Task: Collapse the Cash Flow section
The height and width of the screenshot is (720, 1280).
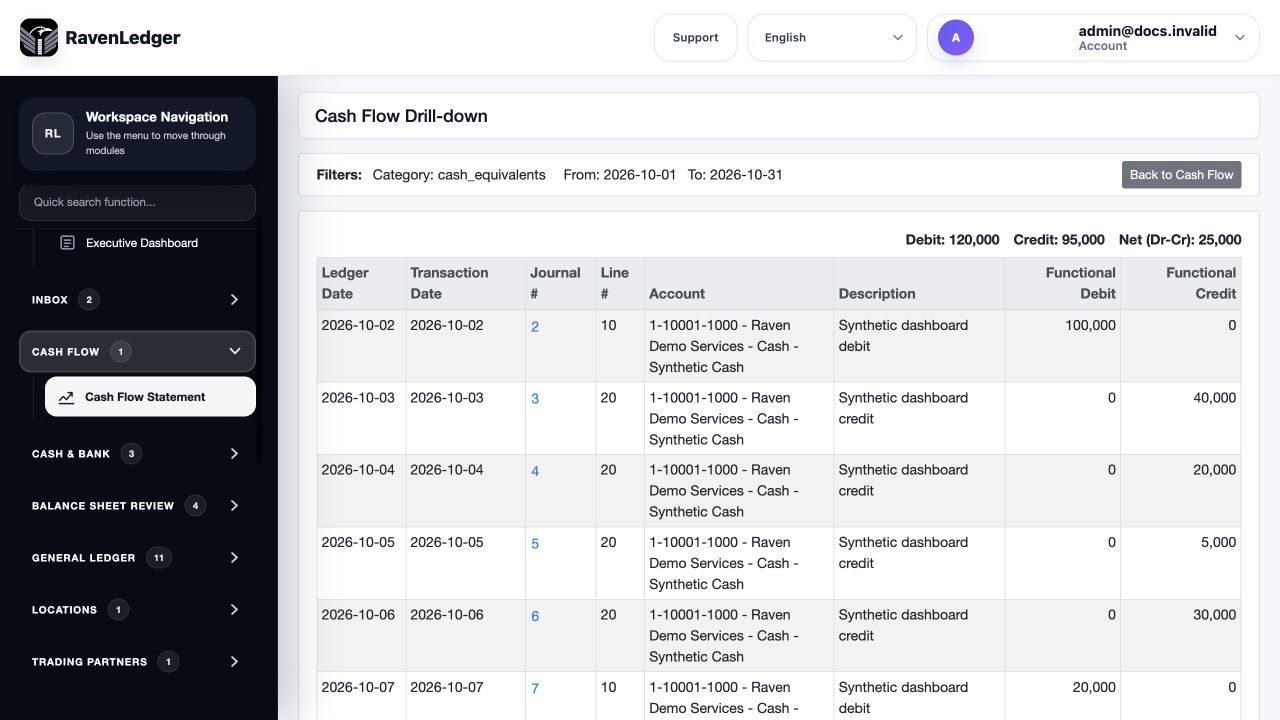Action: tap(137, 352)
